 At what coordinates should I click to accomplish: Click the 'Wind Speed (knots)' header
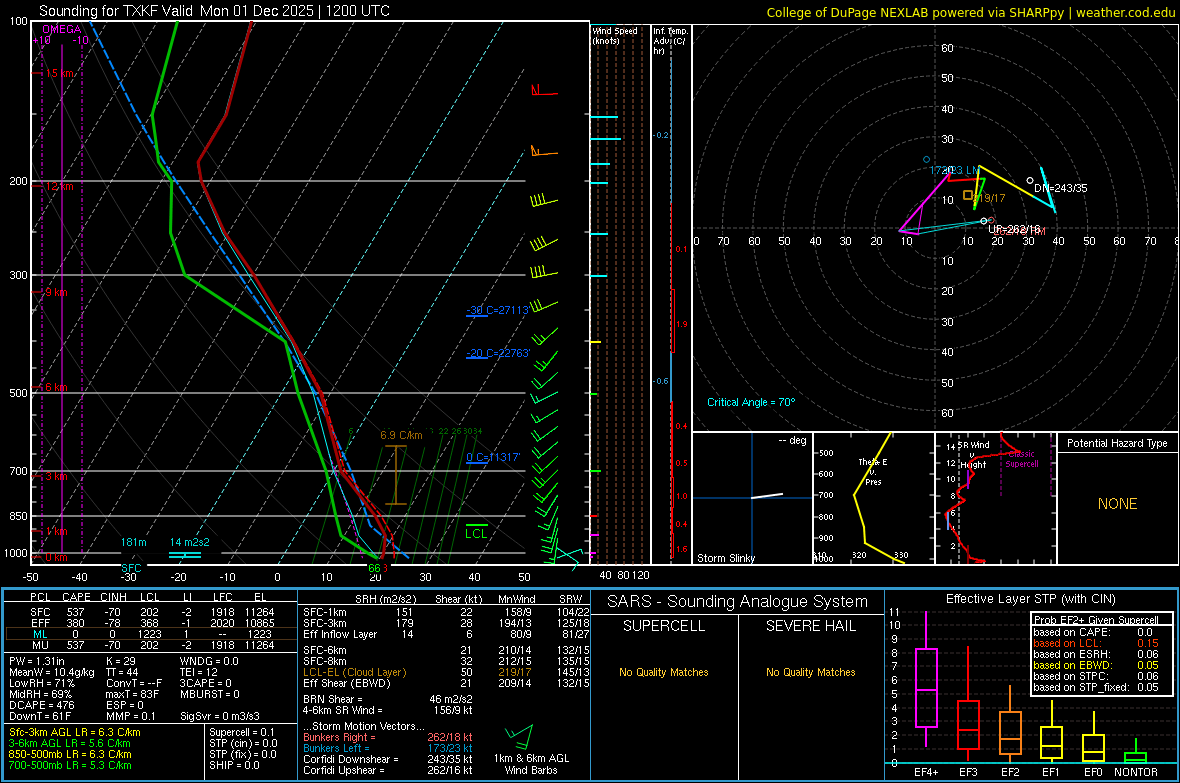[x=614, y=35]
